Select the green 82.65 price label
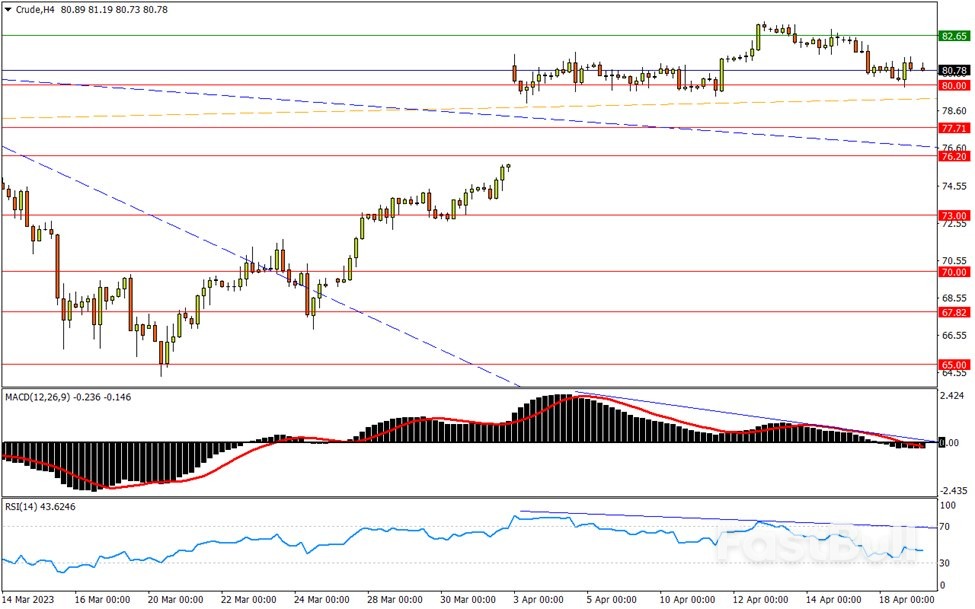975x609 pixels. point(953,36)
